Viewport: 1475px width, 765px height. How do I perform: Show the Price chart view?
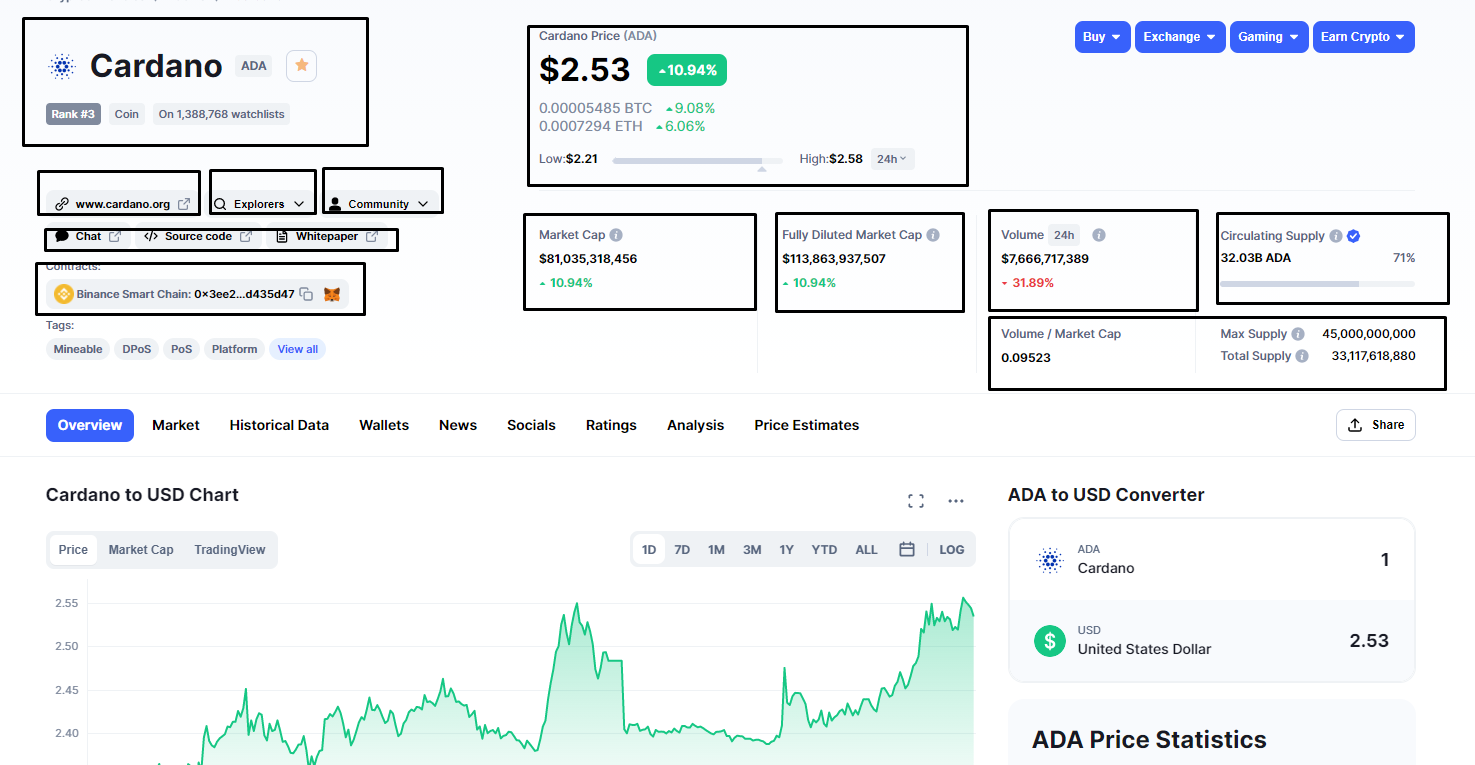tap(73, 549)
